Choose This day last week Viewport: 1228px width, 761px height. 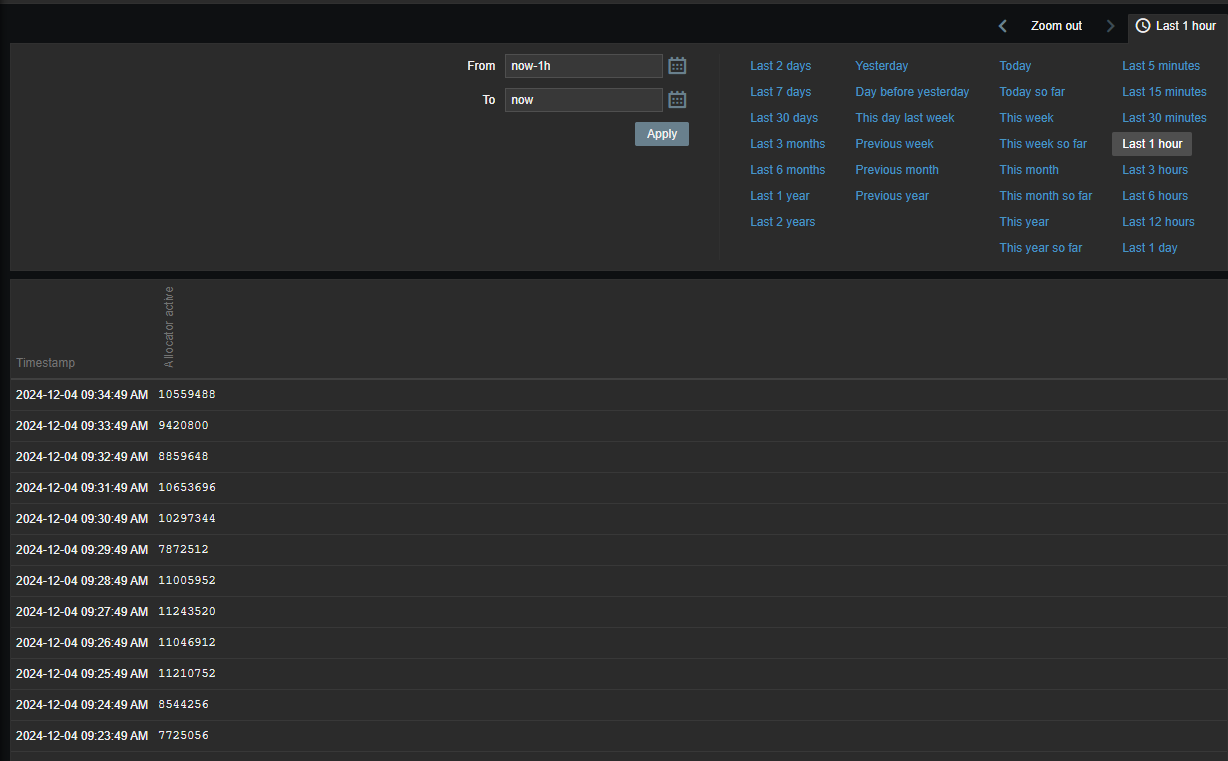(x=905, y=118)
